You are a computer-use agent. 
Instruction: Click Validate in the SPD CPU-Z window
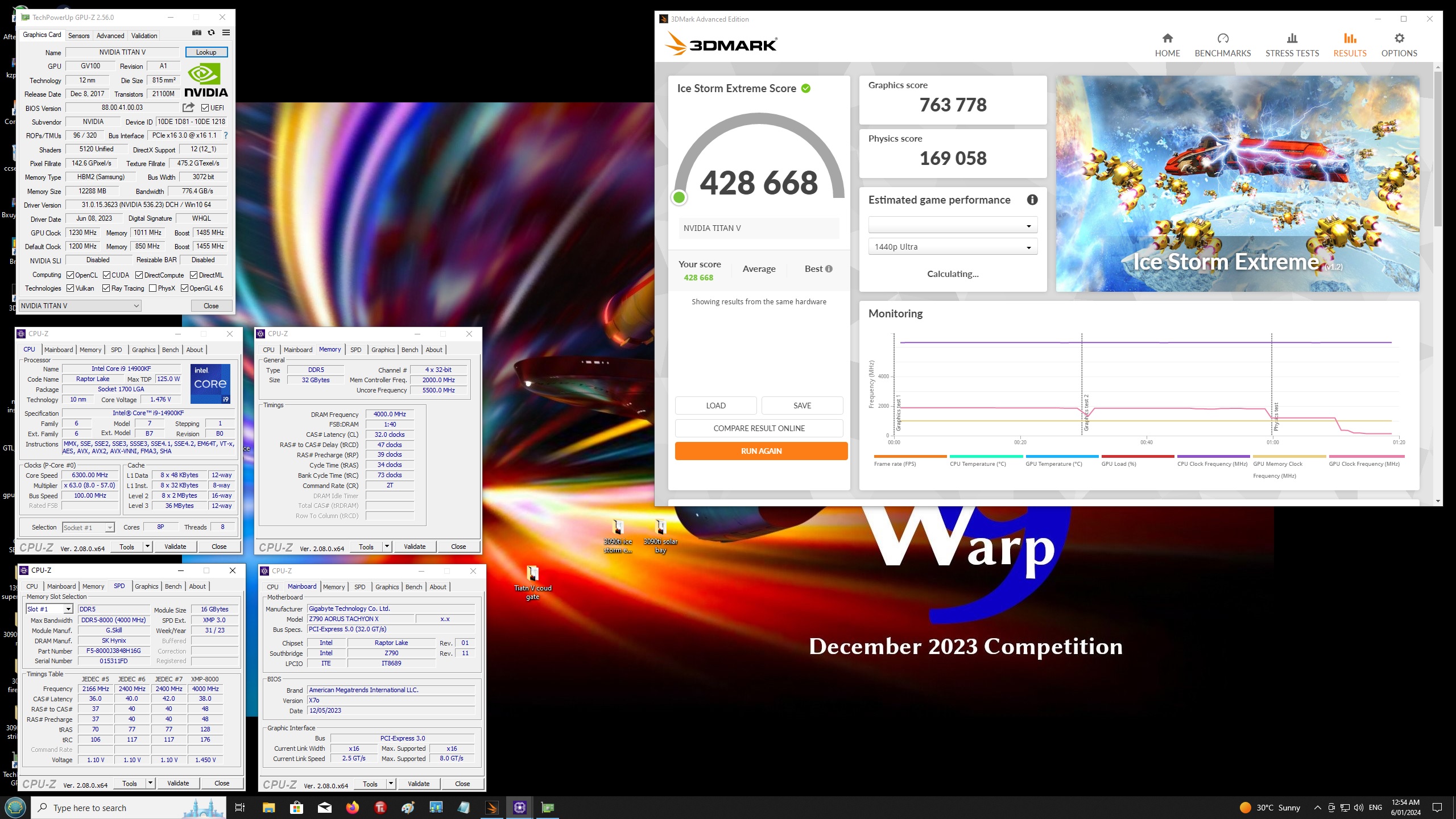(178, 783)
